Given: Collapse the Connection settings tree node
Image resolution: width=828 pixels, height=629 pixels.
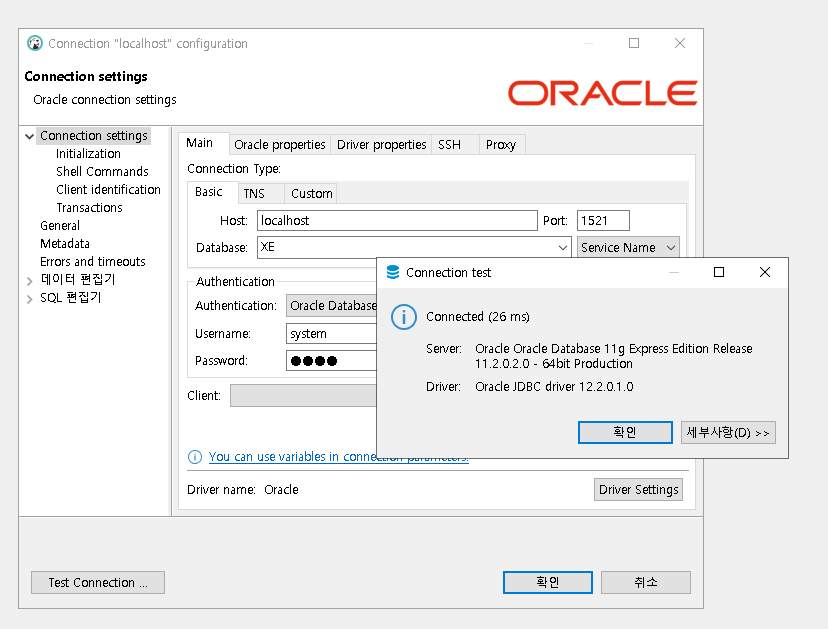Looking at the screenshot, I should pyautogui.click(x=30, y=136).
